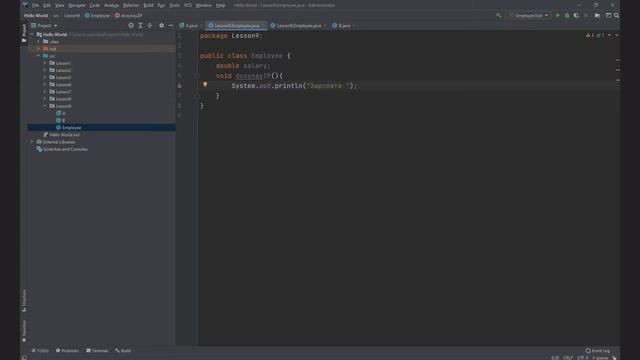Expand the Lesson1 package
Viewport: 640px width, 360px height.
(x=45, y=63)
